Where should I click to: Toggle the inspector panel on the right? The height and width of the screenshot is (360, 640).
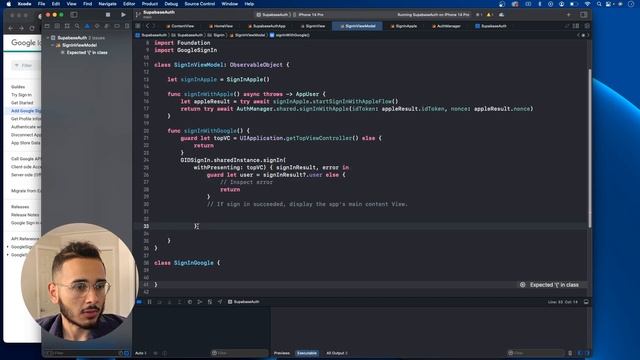click(x=584, y=15)
